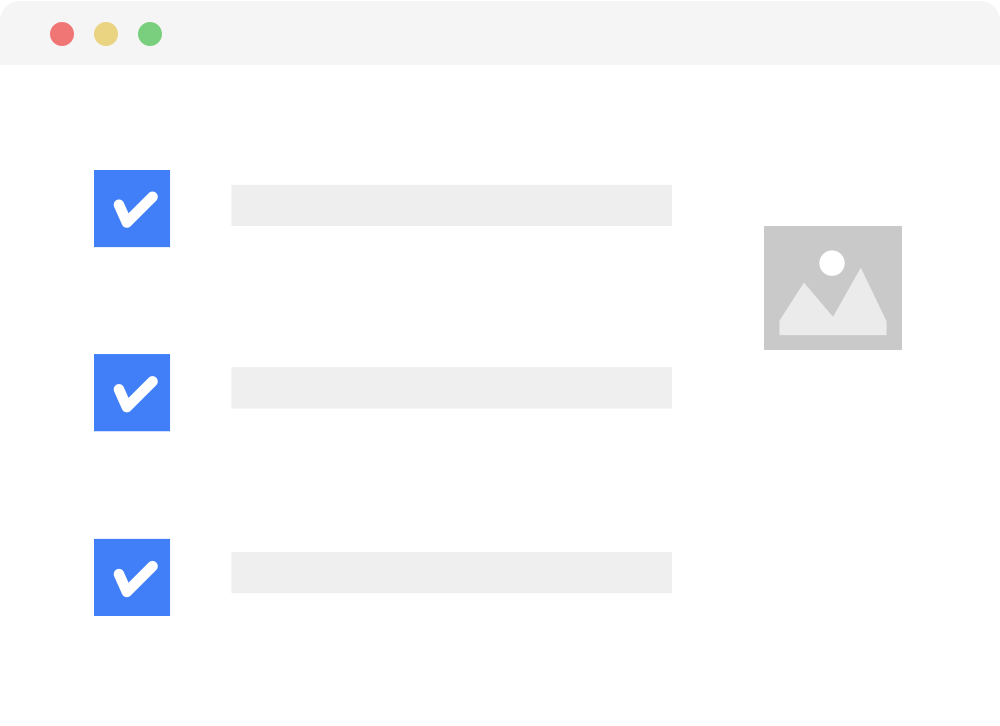Viewport: 1000px width, 726px height.
Task: Select the top gray placeholder text bar
Action: click(451, 205)
